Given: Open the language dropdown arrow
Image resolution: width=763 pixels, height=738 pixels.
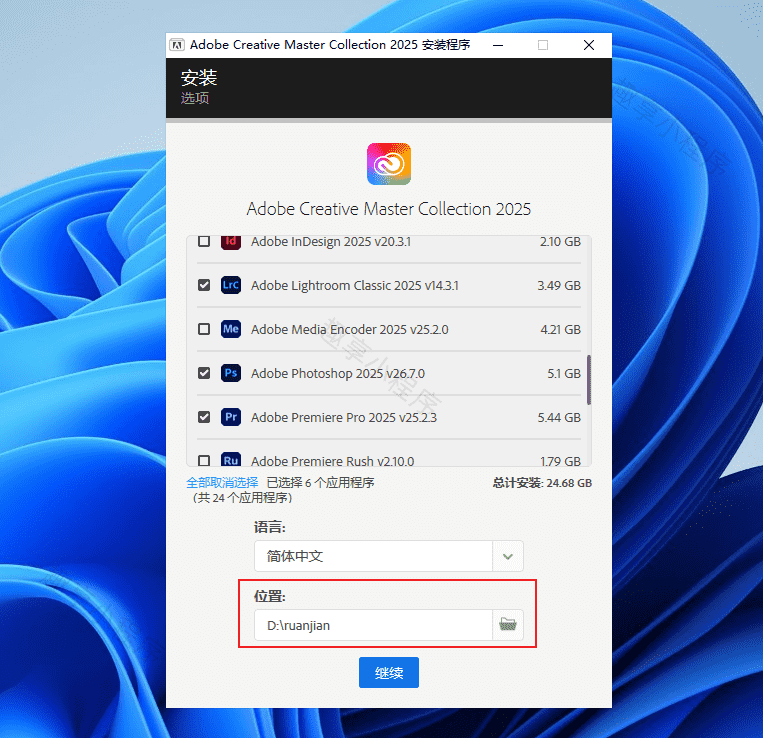Looking at the screenshot, I should 508,556.
